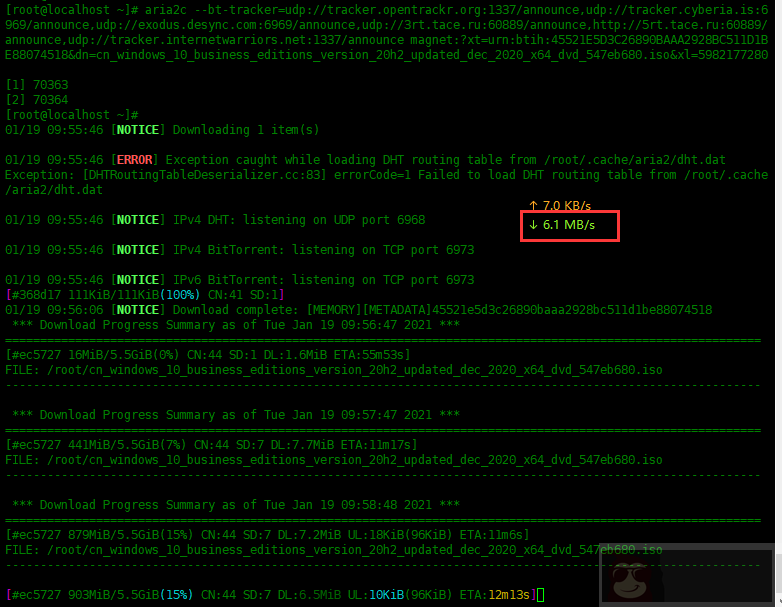The height and width of the screenshot is (607, 782).
Task: Click the ETA:12m13s value in the last line
Action: pos(495,595)
